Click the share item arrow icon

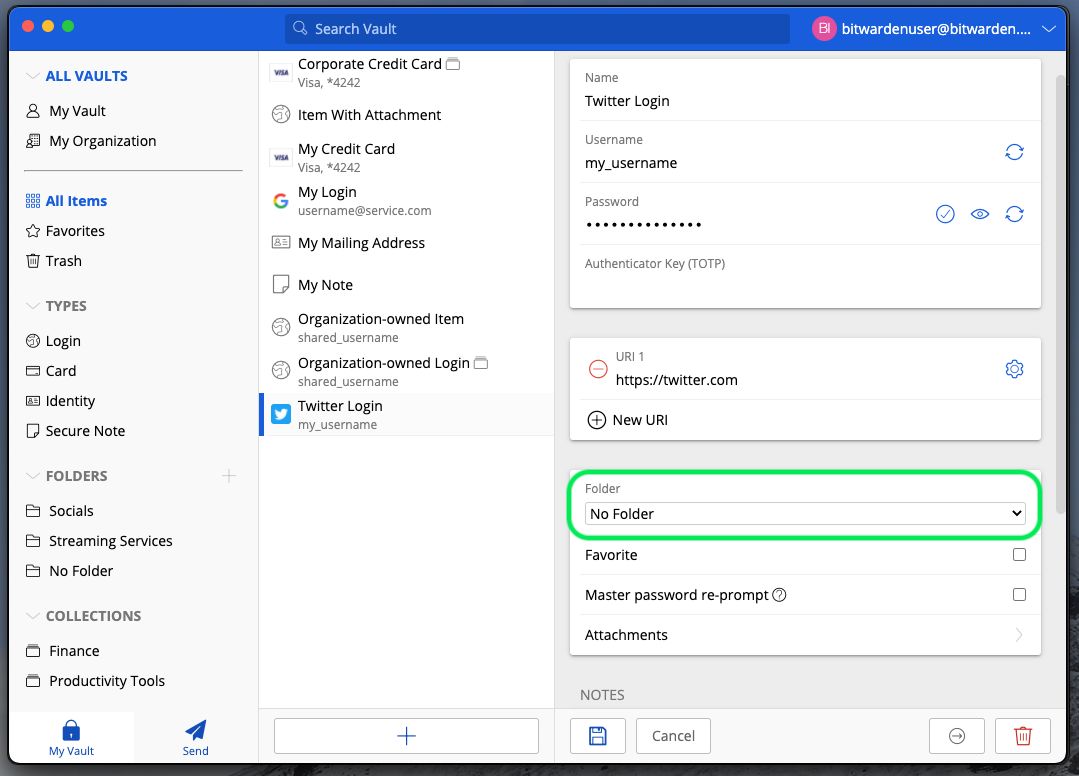pyautogui.click(x=957, y=736)
